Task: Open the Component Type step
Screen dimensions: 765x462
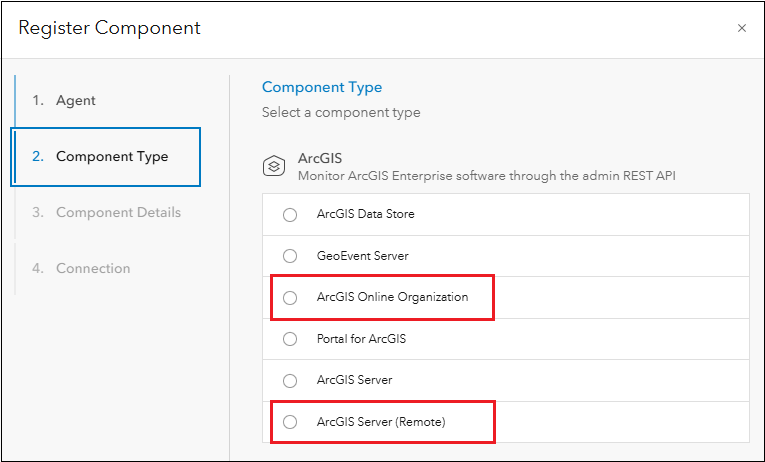Action: pos(112,157)
